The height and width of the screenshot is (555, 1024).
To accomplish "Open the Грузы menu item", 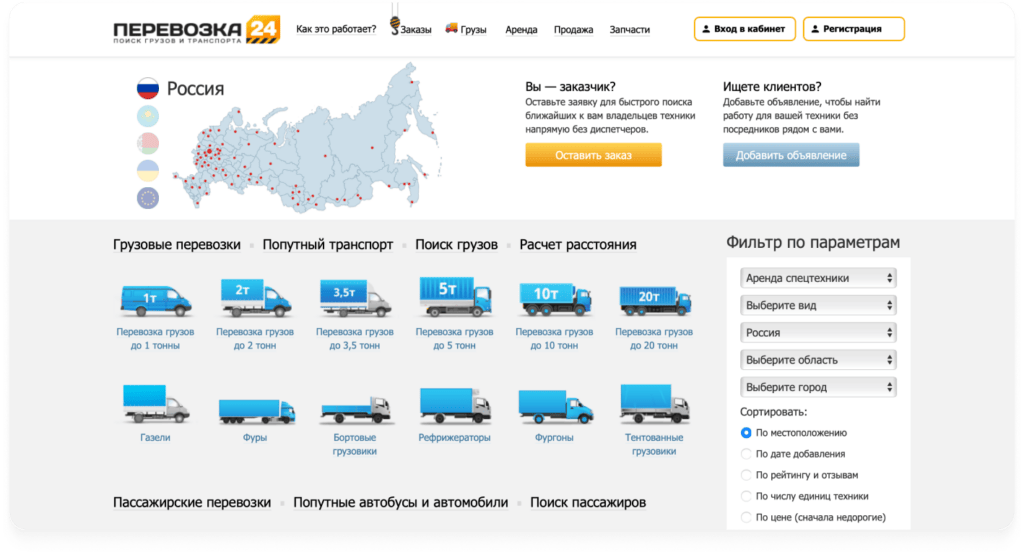I will tap(473, 29).
